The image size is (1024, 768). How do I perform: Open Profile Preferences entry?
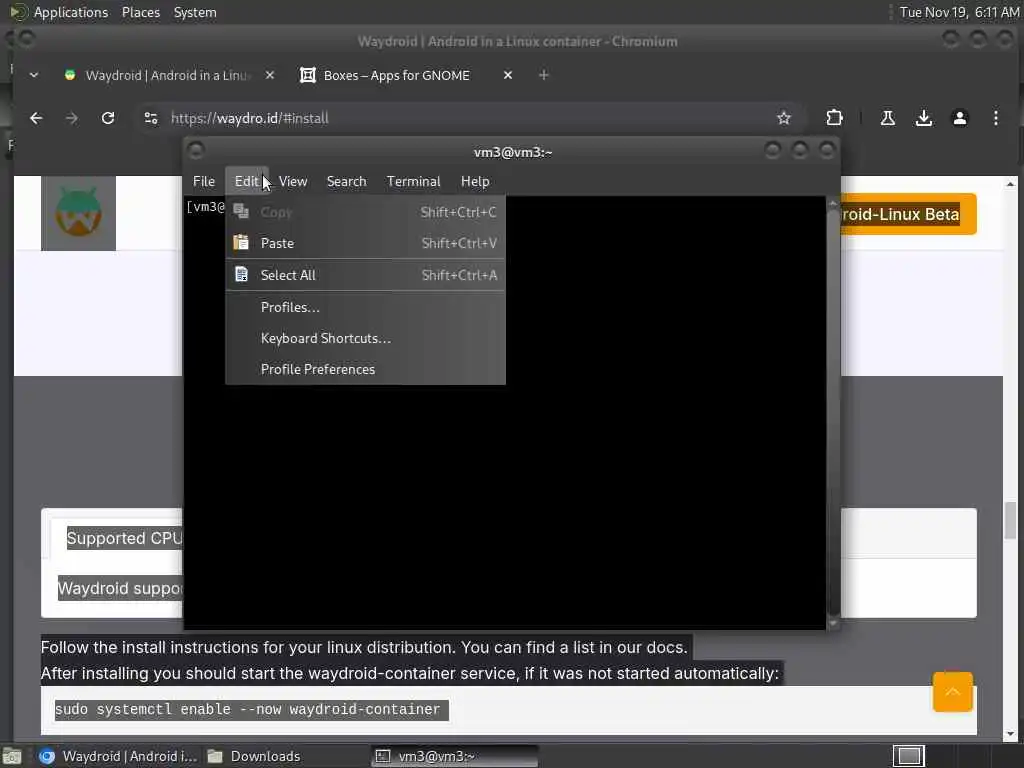365,370
